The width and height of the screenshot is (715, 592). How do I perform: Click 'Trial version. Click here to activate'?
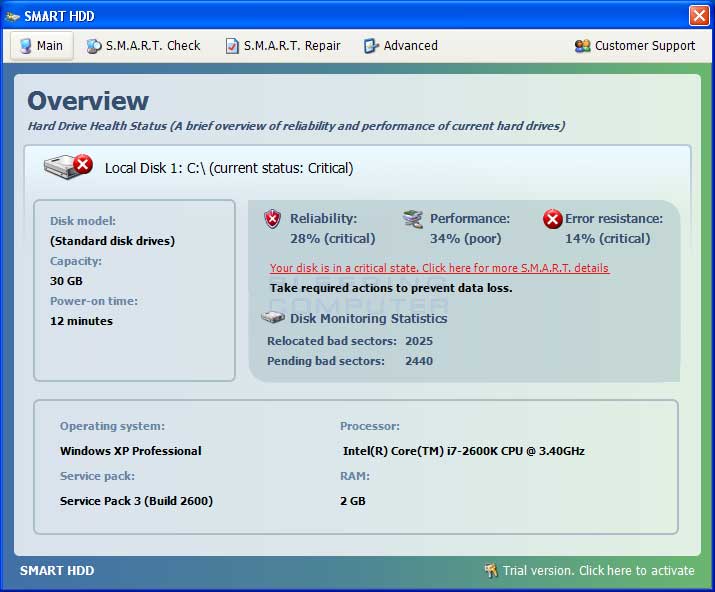pyautogui.click(x=598, y=571)
